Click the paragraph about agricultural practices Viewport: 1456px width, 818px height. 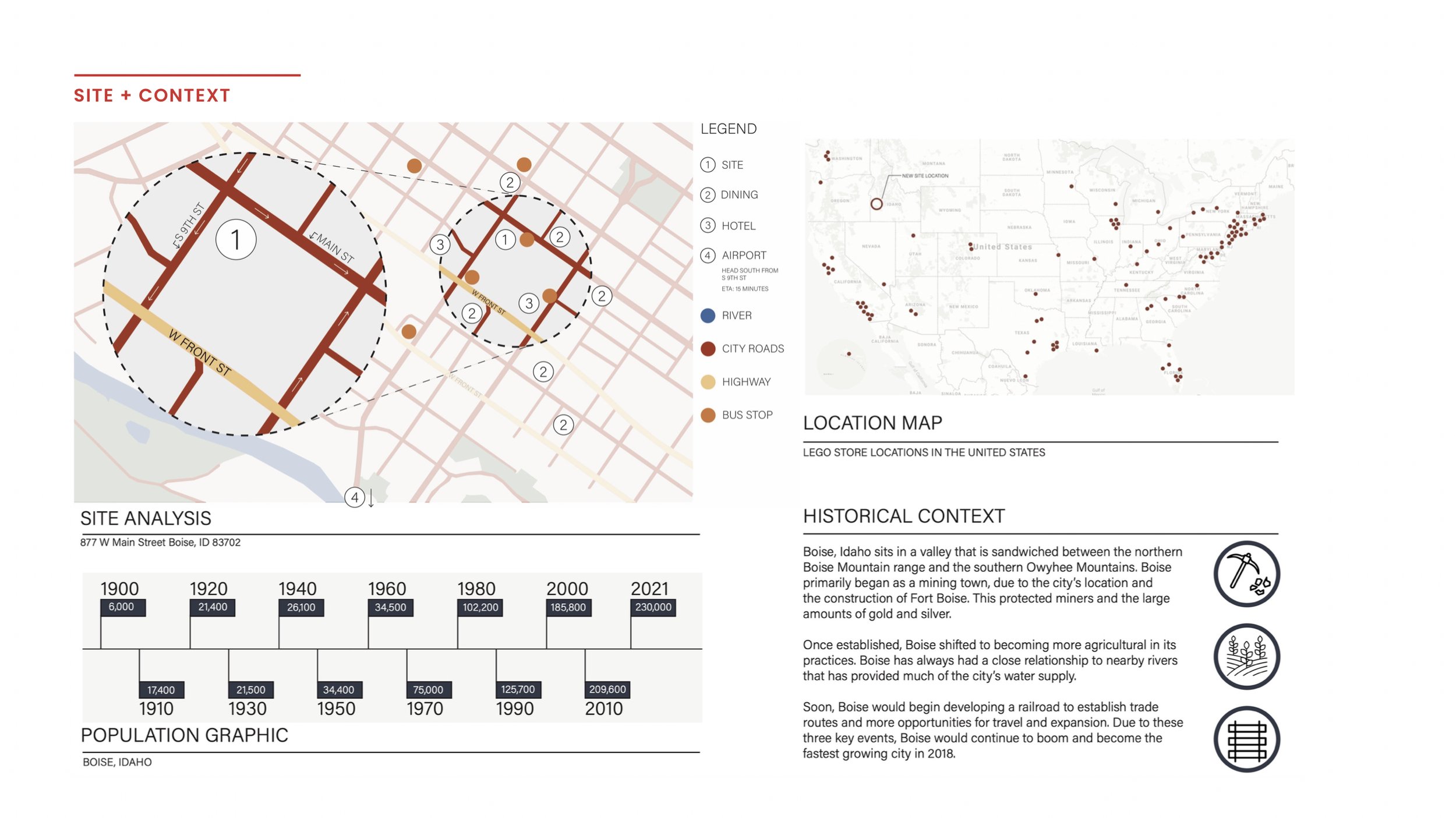[990, 660]
